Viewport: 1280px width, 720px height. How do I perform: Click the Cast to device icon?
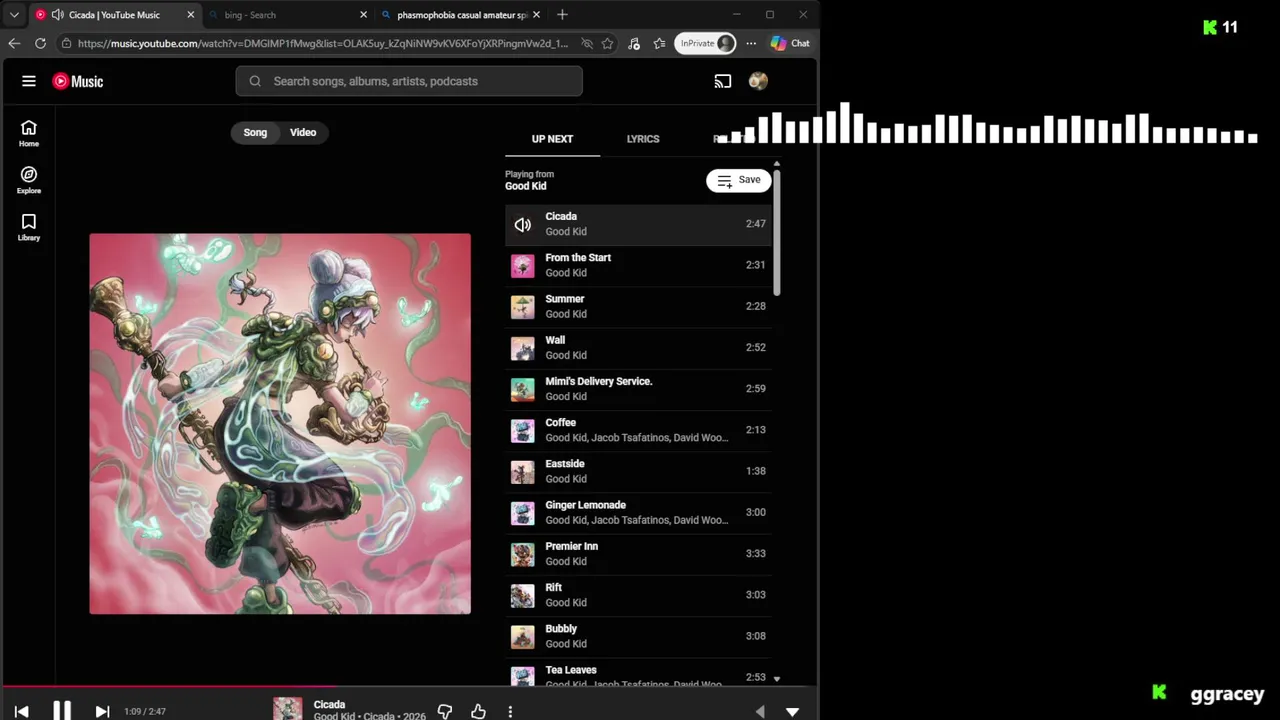pyautogui.click(x=723, y=81)
